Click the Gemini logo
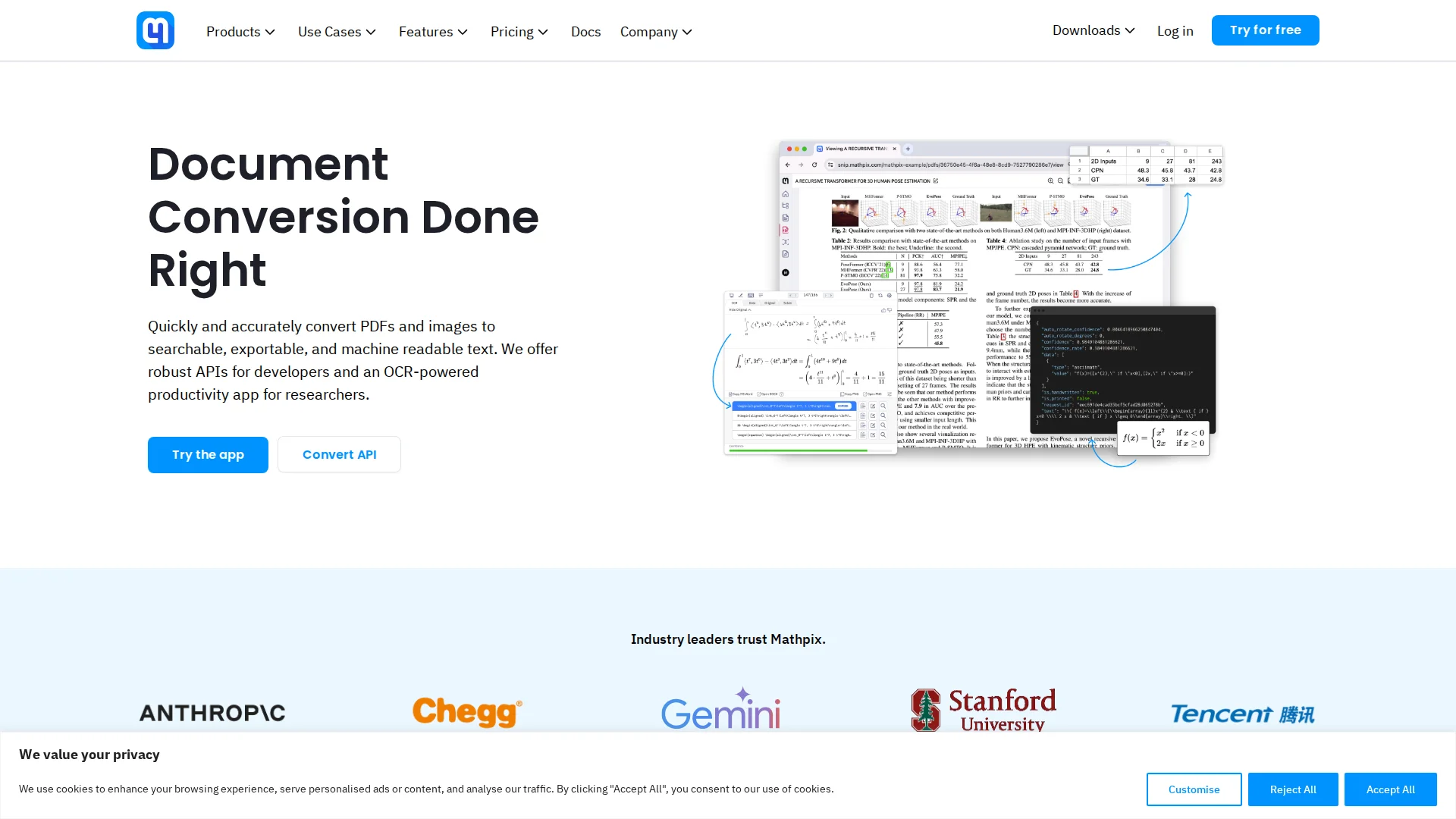The width and height of the screenshot is (1456, 819). click(x=720, y=710)
